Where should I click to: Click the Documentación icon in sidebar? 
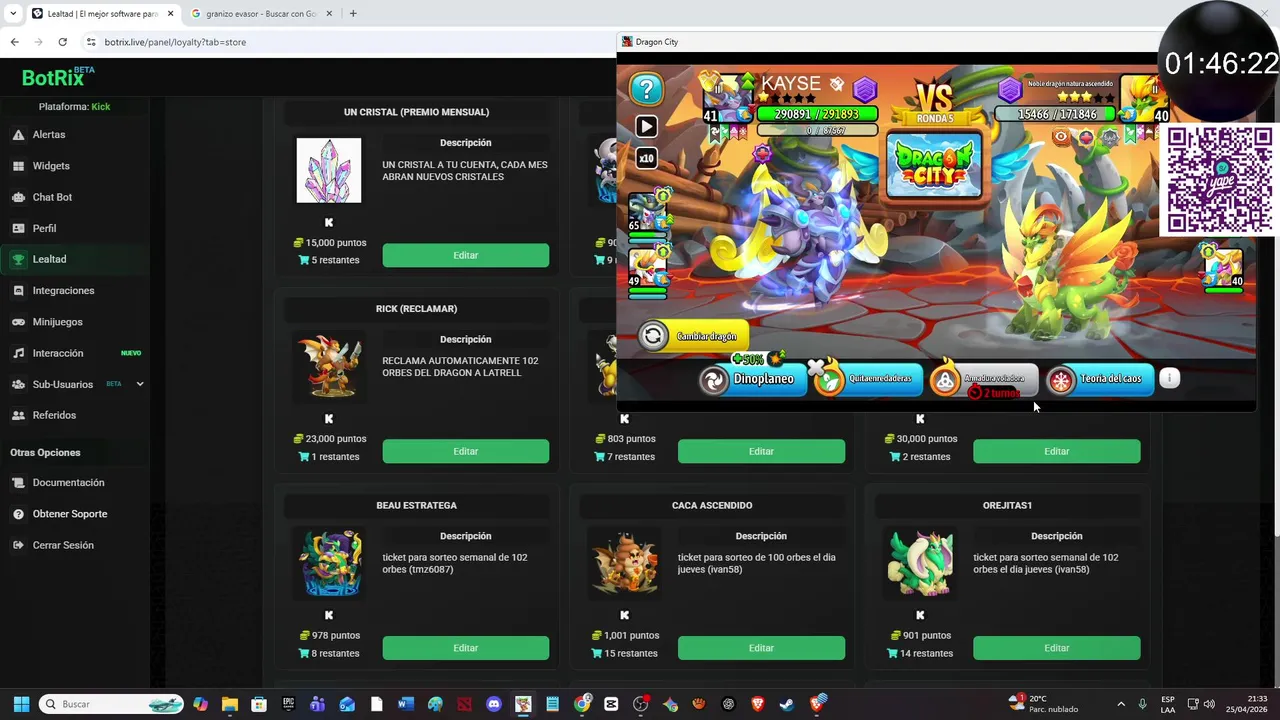[18, 483]
